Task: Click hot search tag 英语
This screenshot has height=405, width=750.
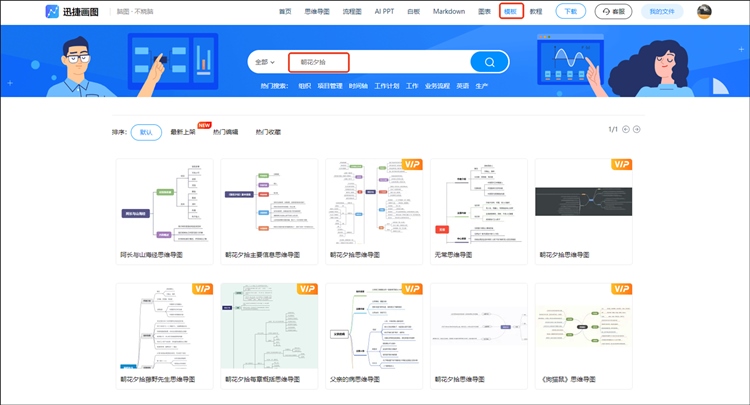Action: click(x=463, y=86)
